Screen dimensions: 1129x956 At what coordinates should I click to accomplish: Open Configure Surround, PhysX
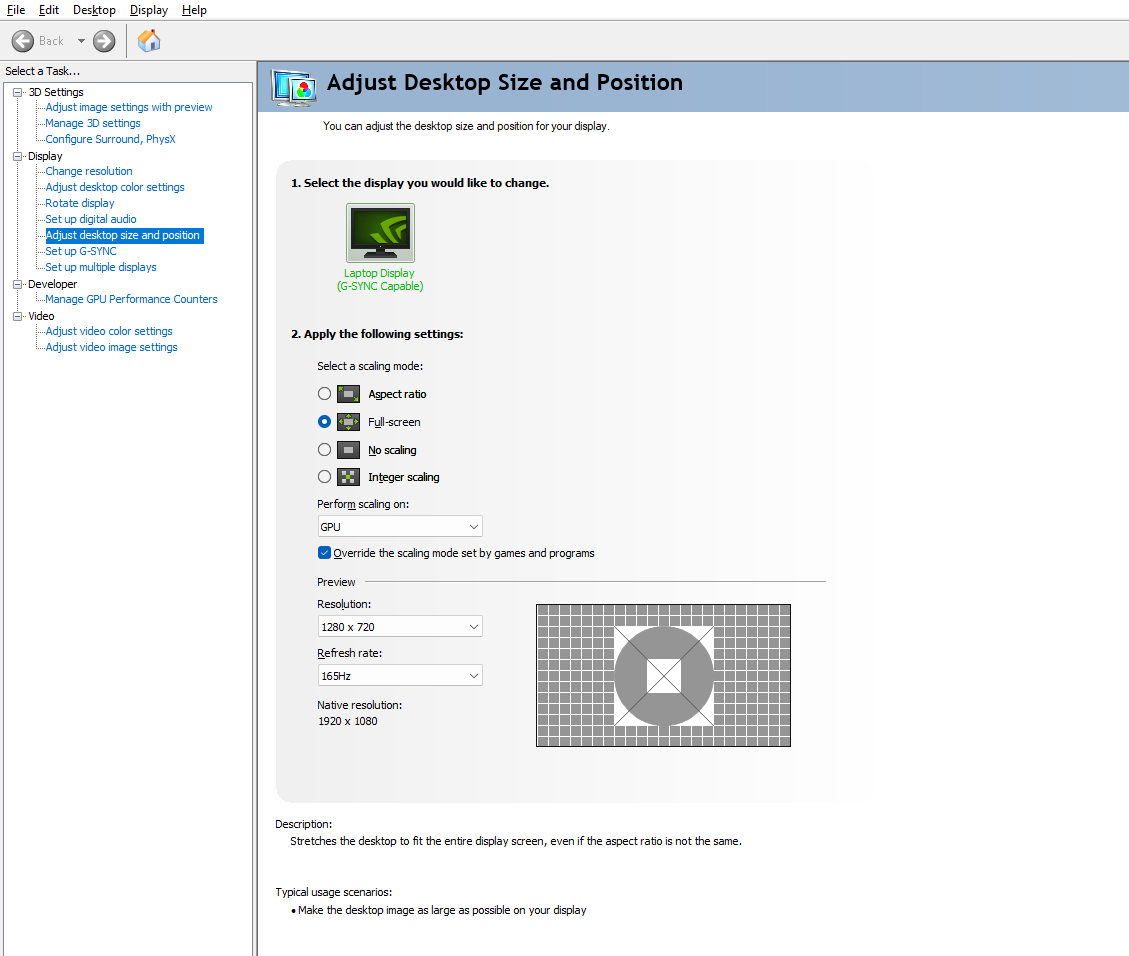pos(110,139)
